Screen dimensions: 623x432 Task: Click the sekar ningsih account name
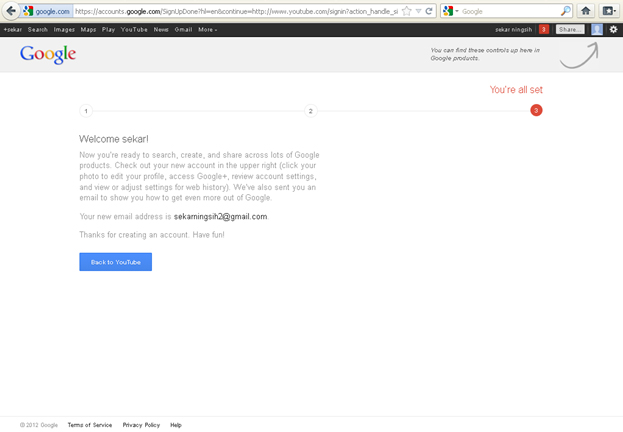point(513,29)
